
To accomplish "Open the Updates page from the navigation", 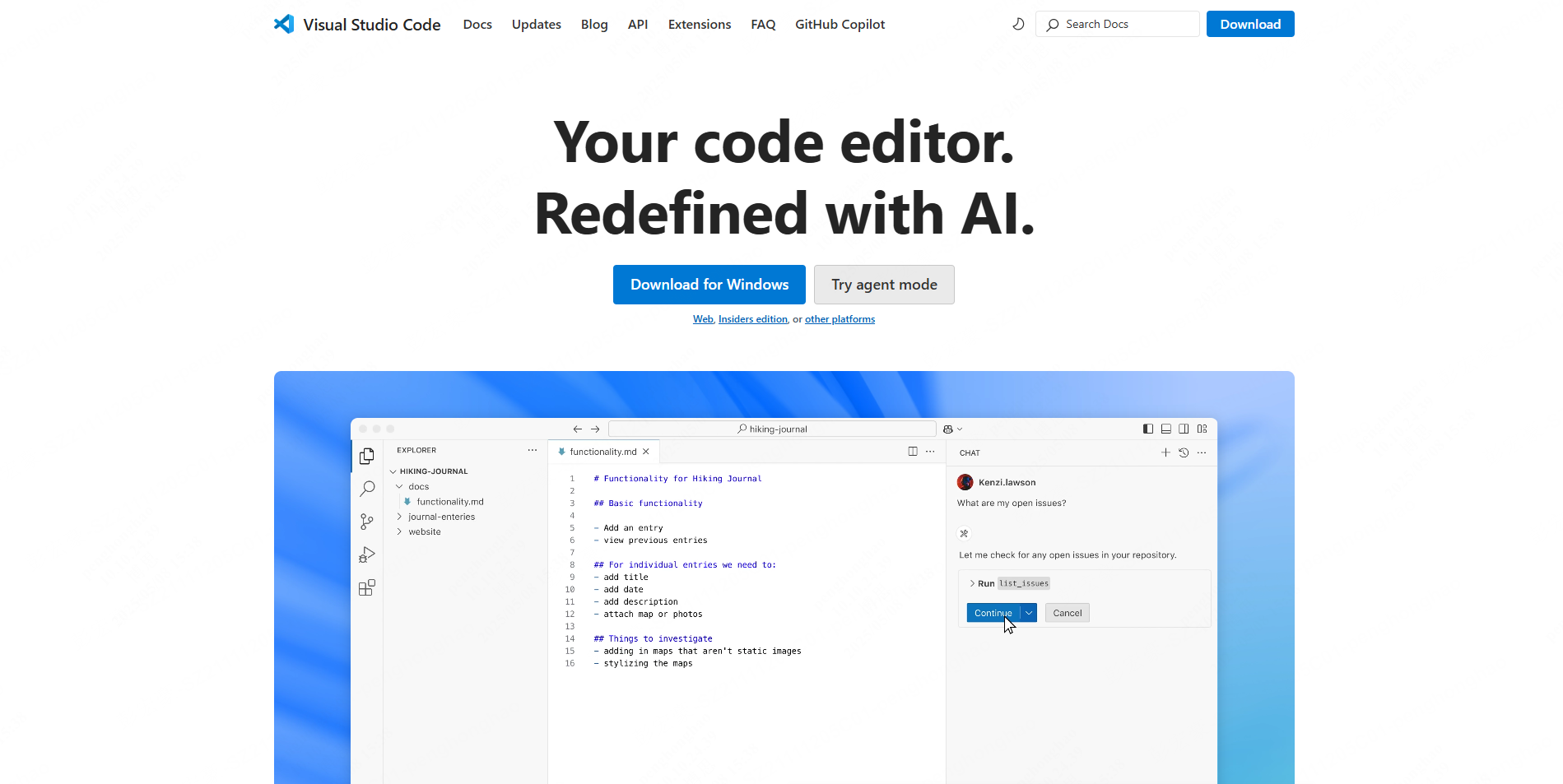I will pos(536,24).
